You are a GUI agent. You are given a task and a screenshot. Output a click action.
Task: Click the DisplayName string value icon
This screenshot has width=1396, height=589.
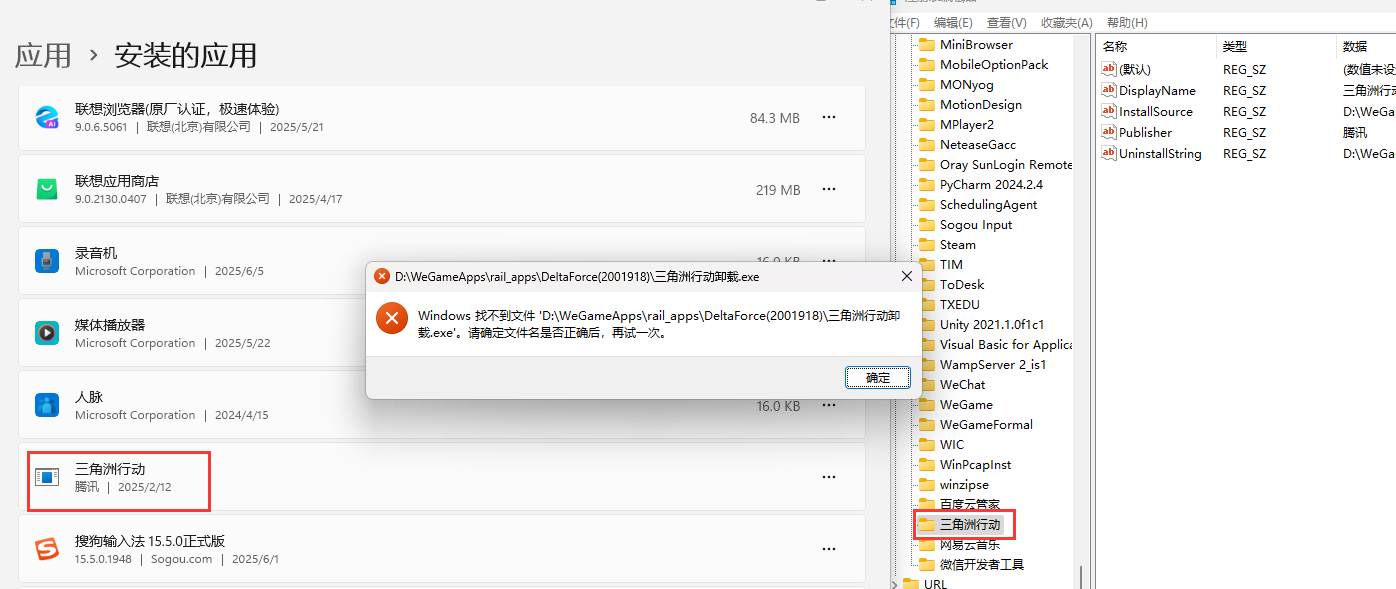(x=1109, y=90)
